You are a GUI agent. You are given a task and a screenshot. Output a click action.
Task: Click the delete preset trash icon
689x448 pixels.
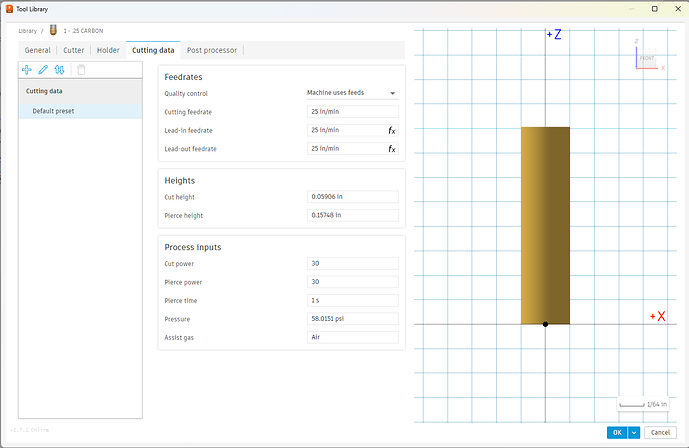pyautogui.click(x=81, y=70)
